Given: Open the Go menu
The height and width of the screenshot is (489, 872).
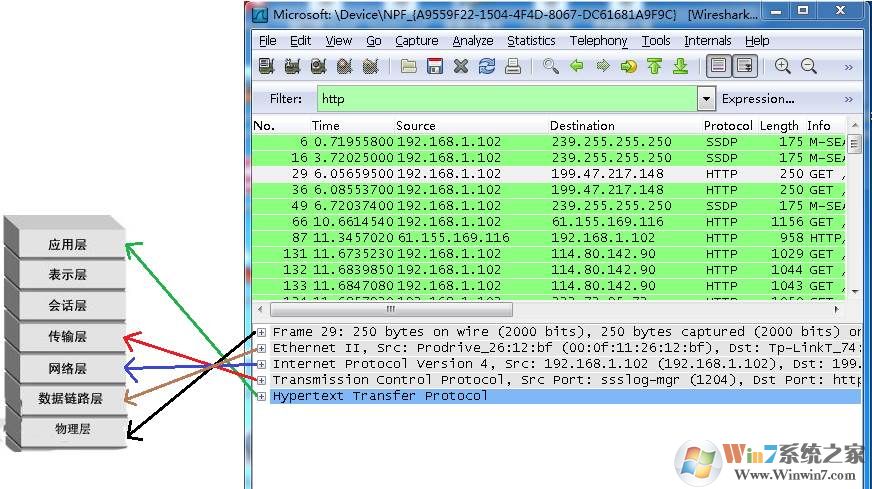Looking at the screenshot, I should click(x=374, y=41).
